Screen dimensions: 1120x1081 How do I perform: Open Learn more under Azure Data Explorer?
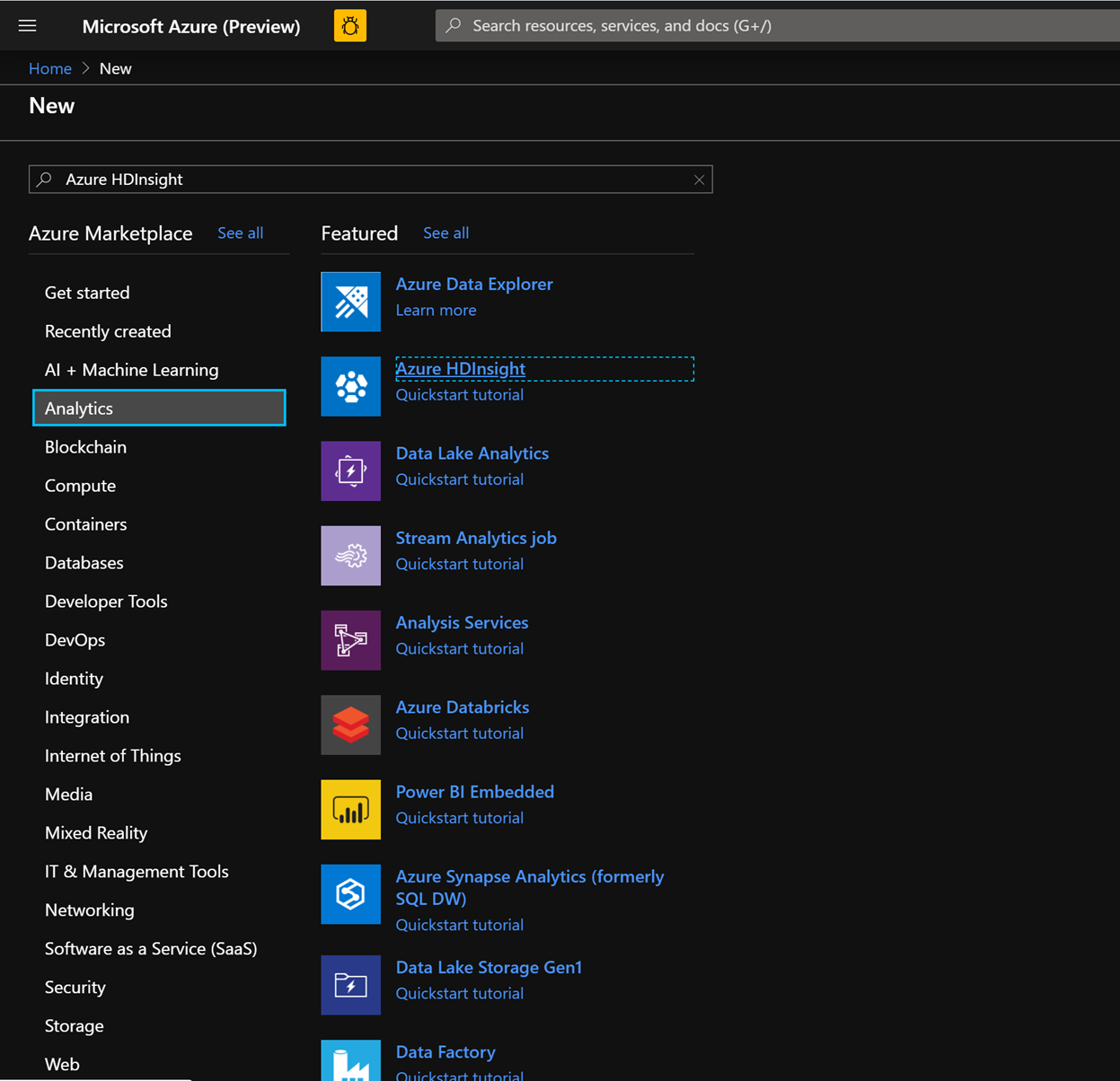[437, 310]
